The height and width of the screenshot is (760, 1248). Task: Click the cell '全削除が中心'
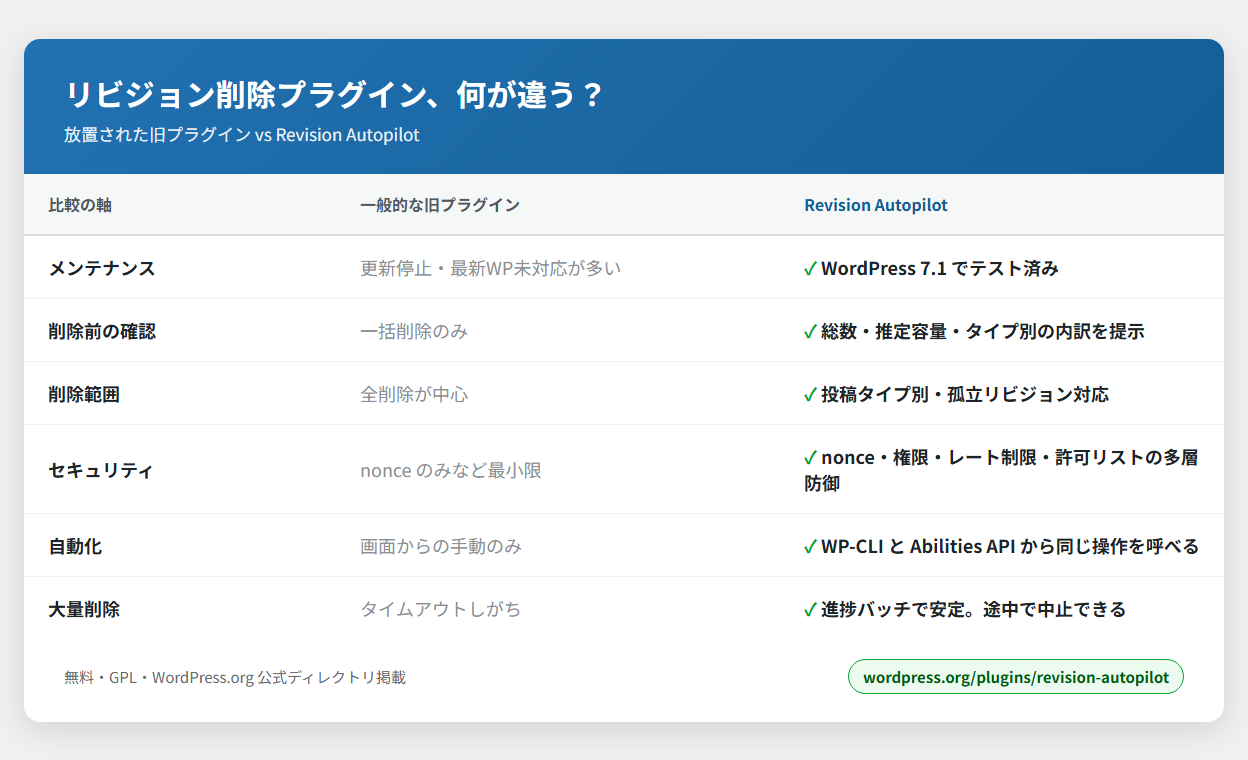tap(414, 394)
